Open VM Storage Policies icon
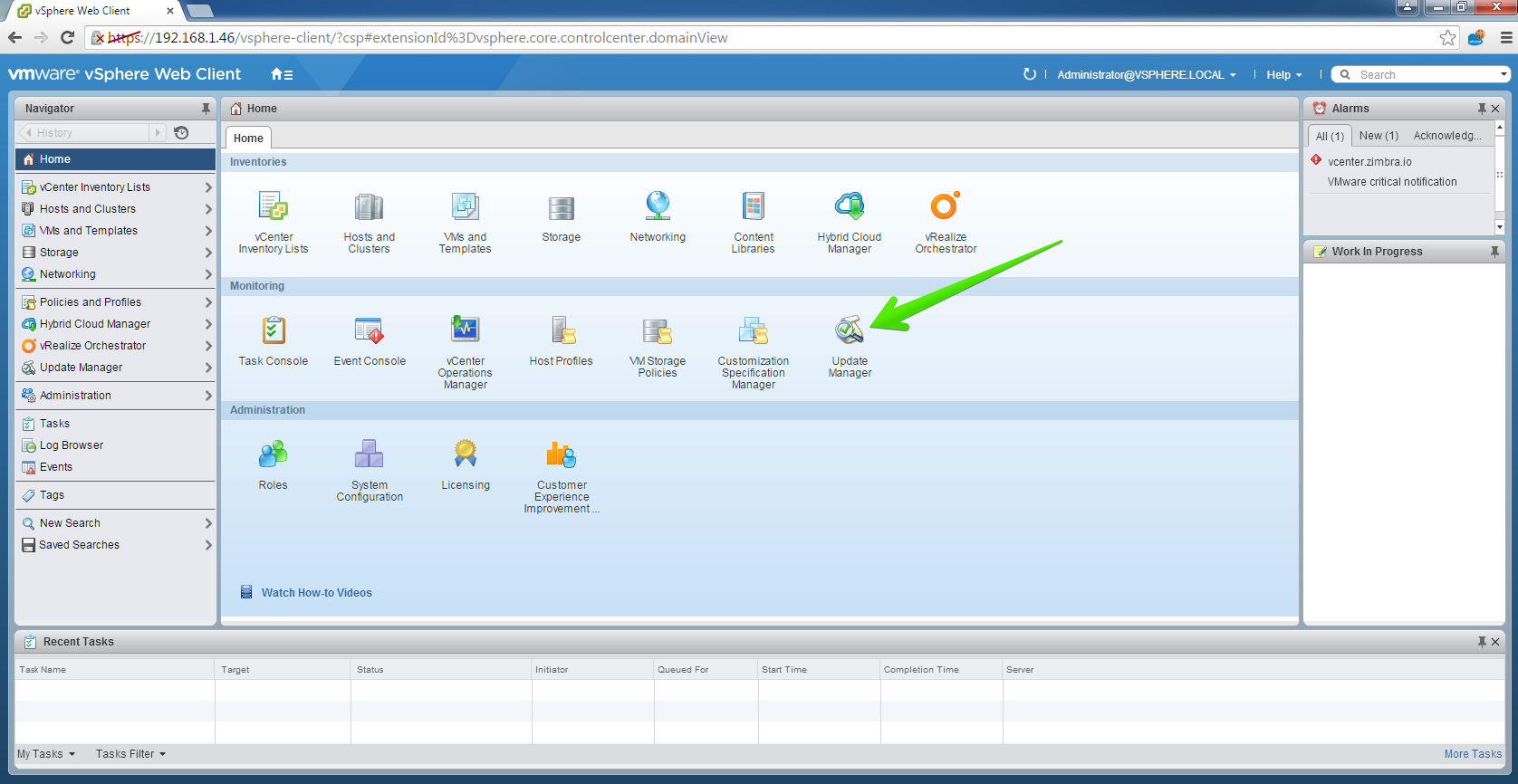The height and width of the screenshot is (784, 1518). 658,331
